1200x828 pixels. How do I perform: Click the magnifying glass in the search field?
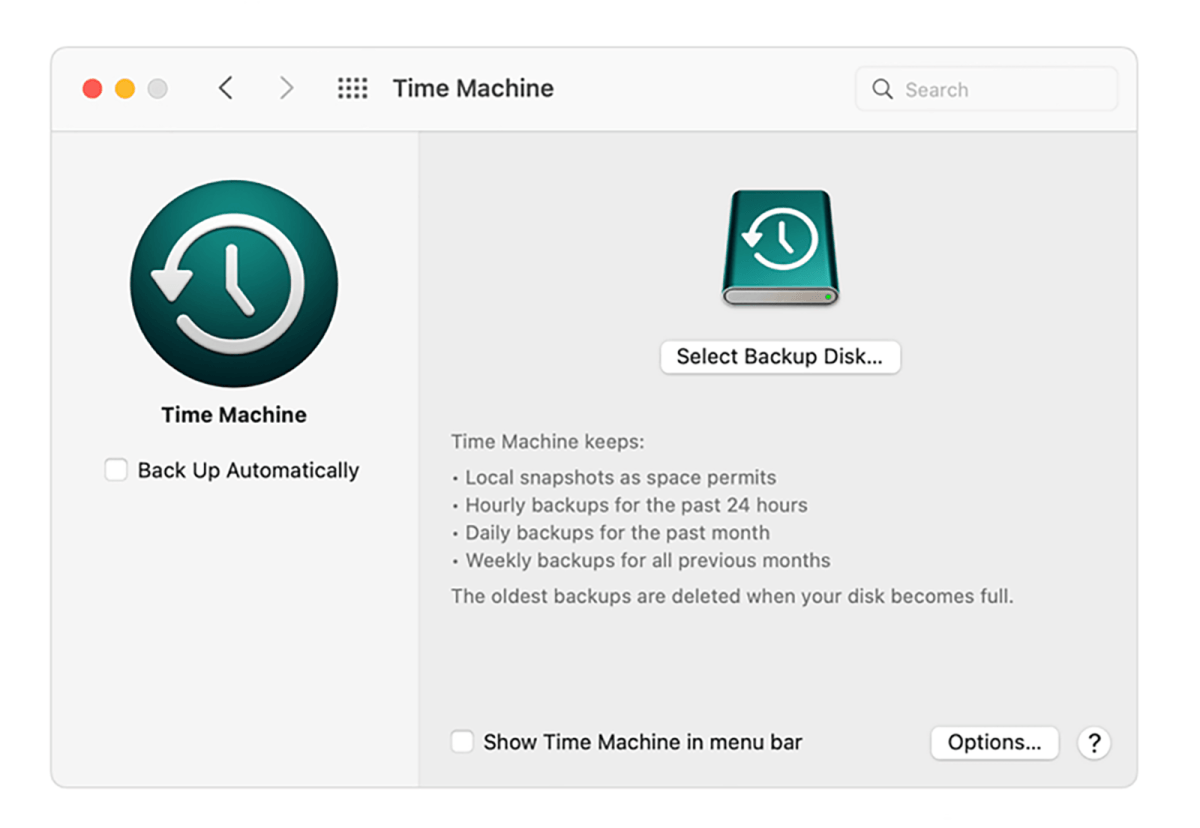click(882, 89)
